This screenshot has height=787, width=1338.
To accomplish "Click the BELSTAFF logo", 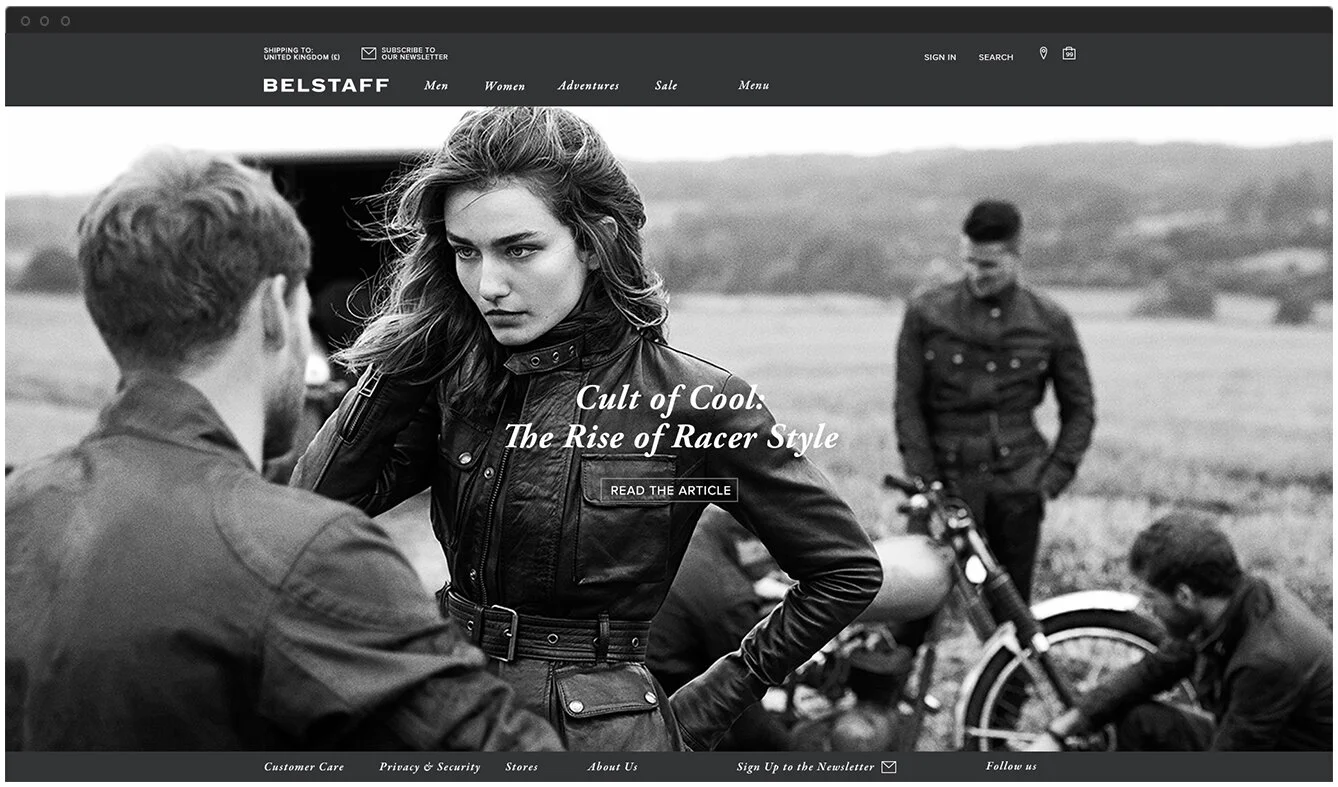I will point(325,86).
